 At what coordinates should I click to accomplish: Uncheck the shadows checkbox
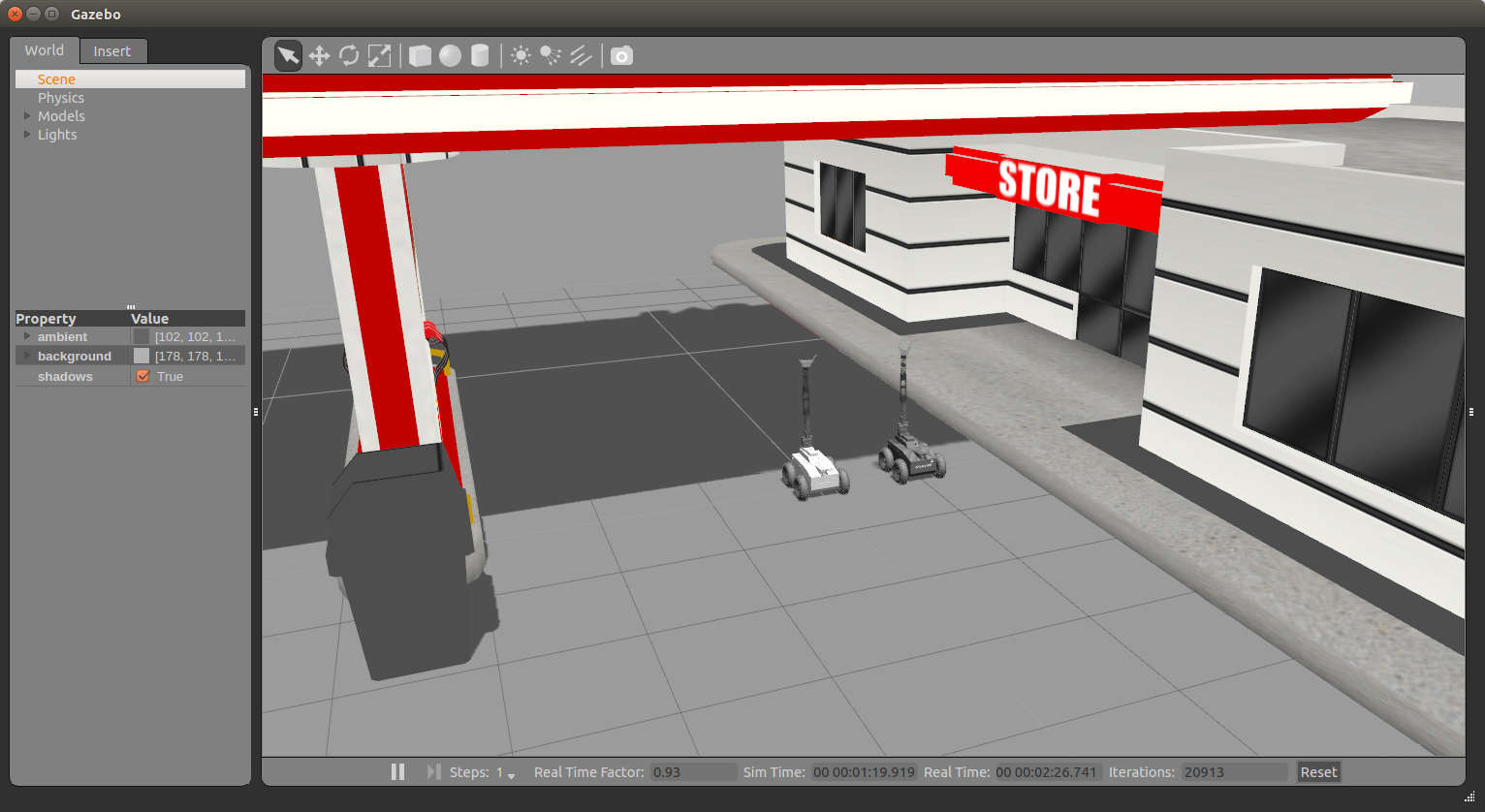coord(142,376)
